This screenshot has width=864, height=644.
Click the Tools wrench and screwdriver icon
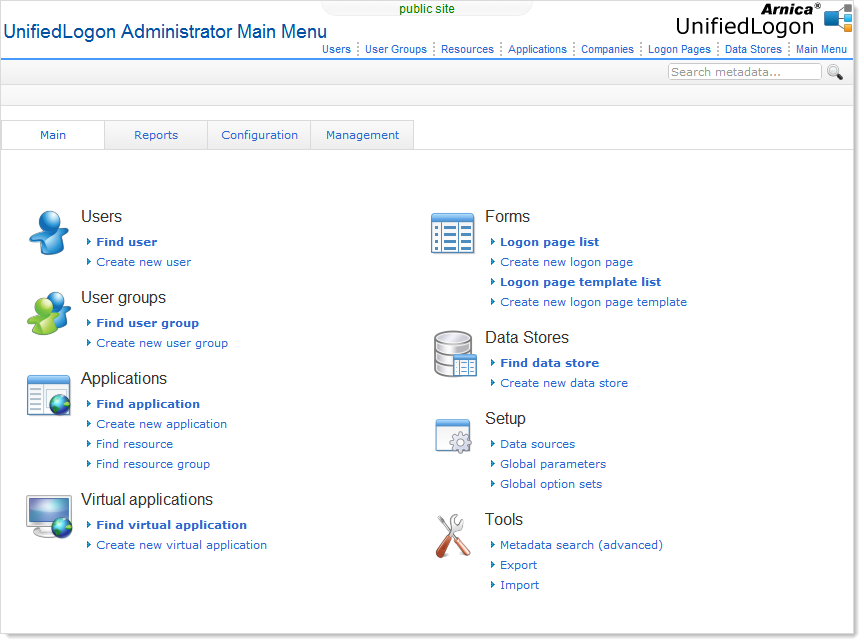(x=453, y=536)
